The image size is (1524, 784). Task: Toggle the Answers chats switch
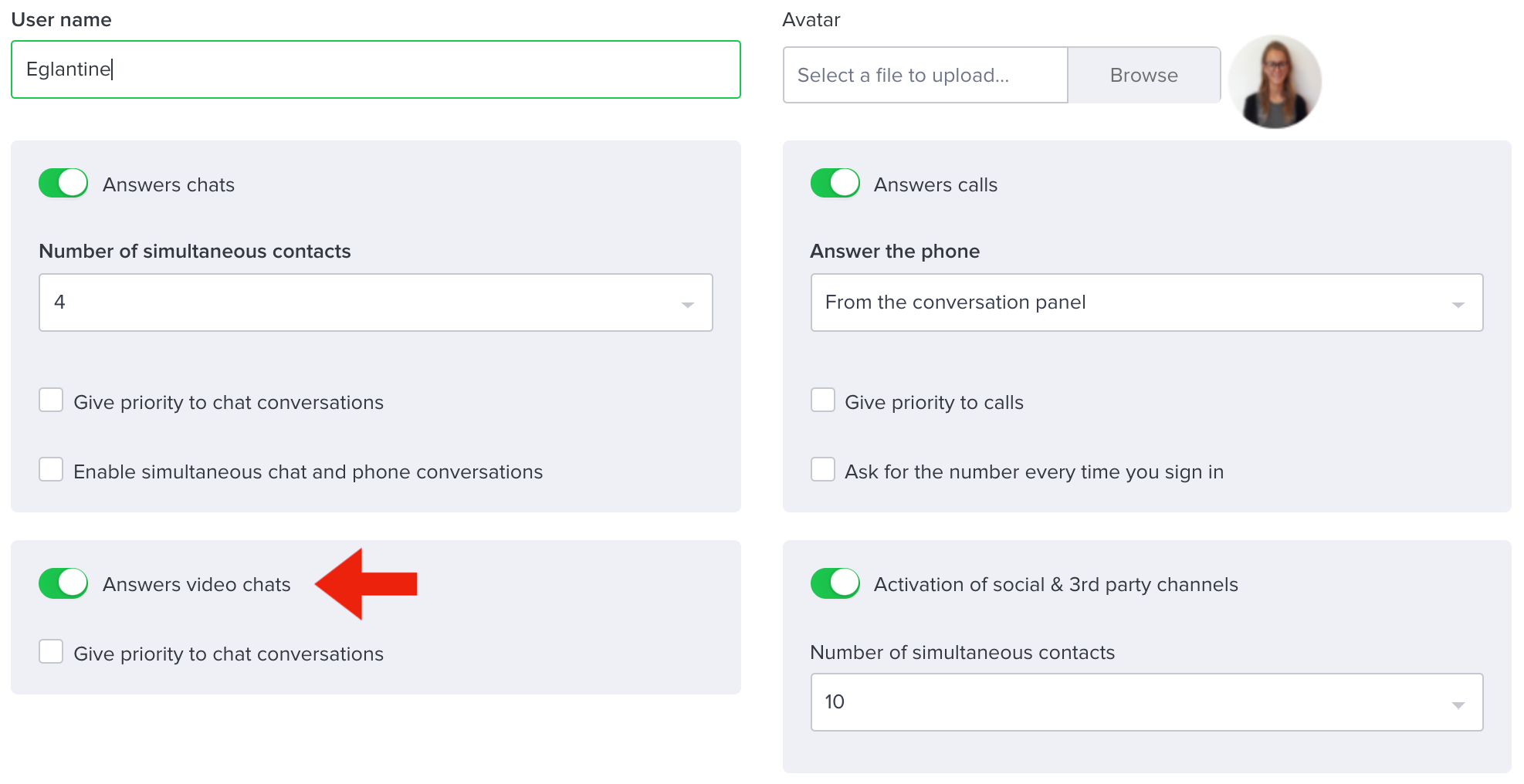(63, 184)
